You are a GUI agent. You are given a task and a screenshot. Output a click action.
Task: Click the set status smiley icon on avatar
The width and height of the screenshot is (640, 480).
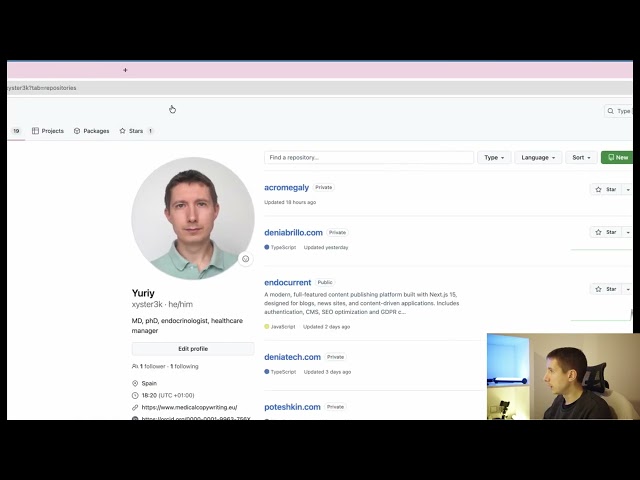246,259
